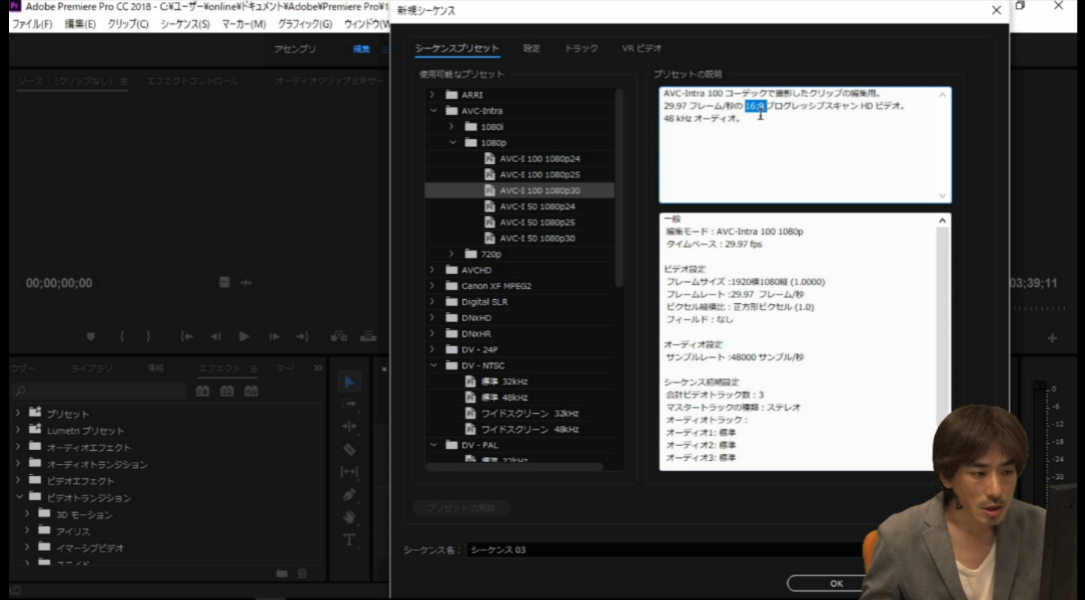Click the DV-NTSC 標準 48kHz preset icon
This screenshot has height=600, width=1085.
tap(470, 397)
